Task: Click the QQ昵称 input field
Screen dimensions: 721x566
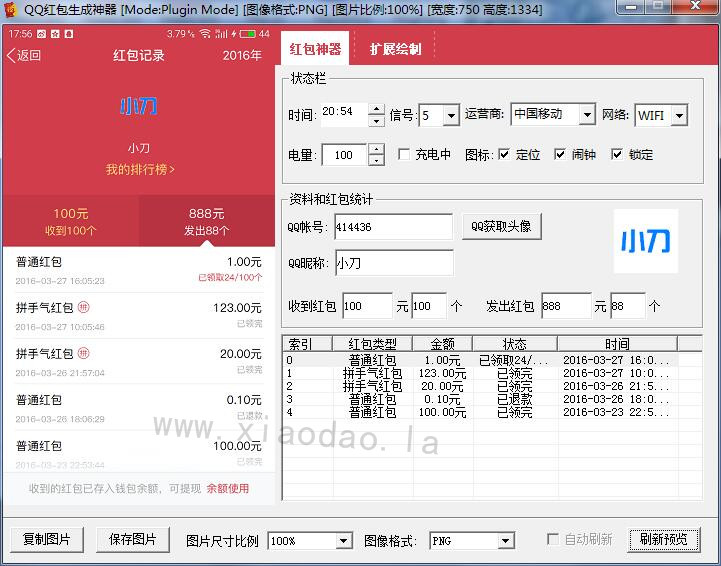Action: pyautogui.click(x=394, y=263)
